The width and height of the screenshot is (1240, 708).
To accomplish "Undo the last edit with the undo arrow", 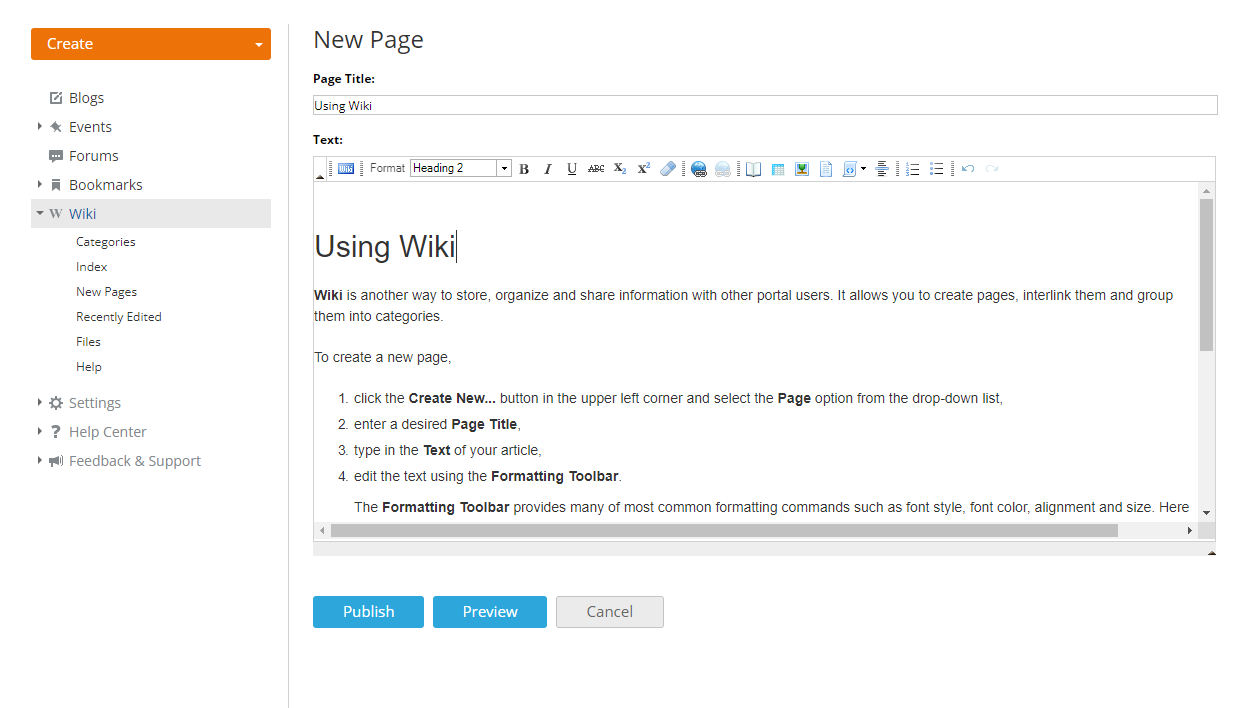I will (x=967, y=168).
